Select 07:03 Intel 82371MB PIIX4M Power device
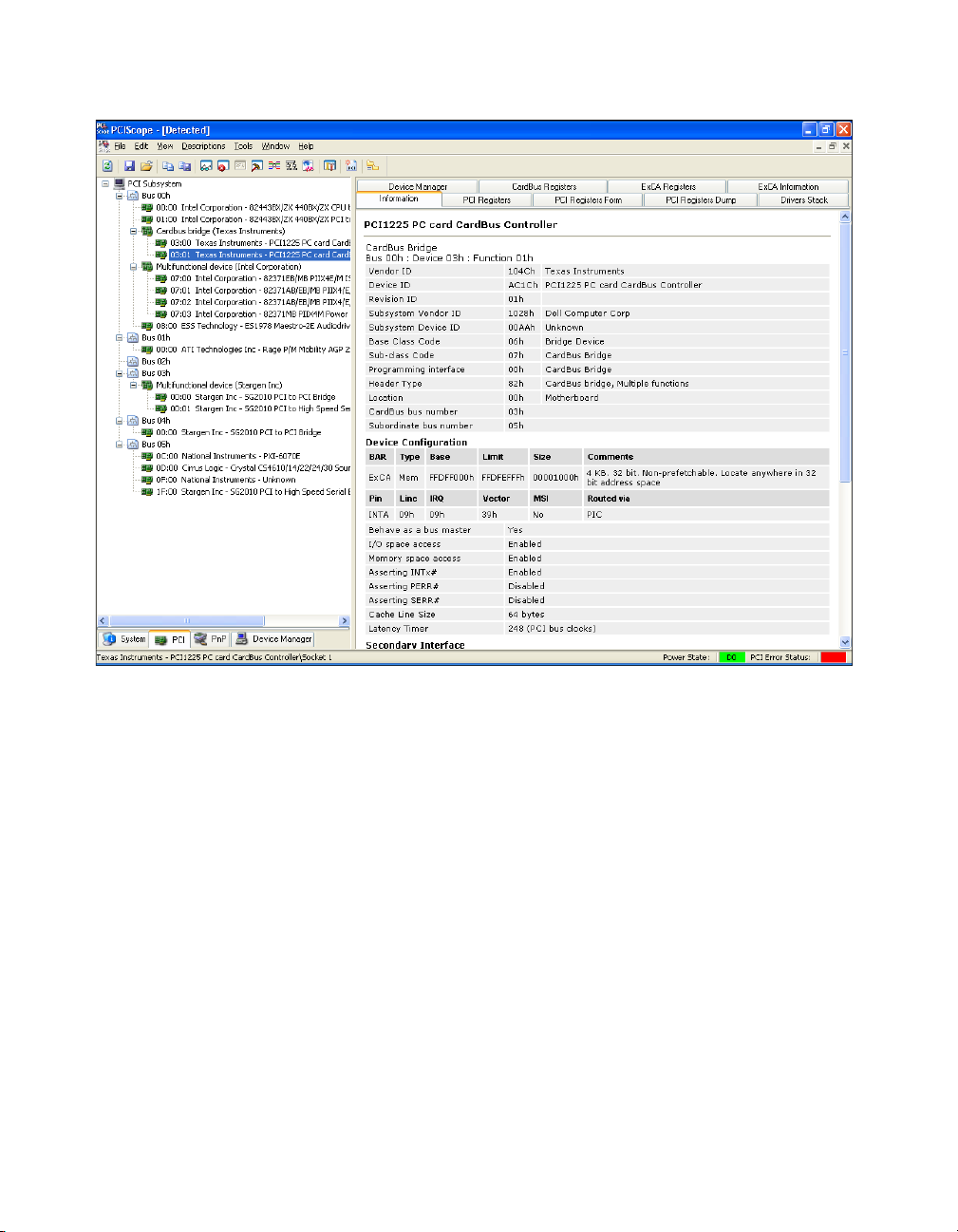This screenshot has height=1232, width=958. (x=259, y=314)
